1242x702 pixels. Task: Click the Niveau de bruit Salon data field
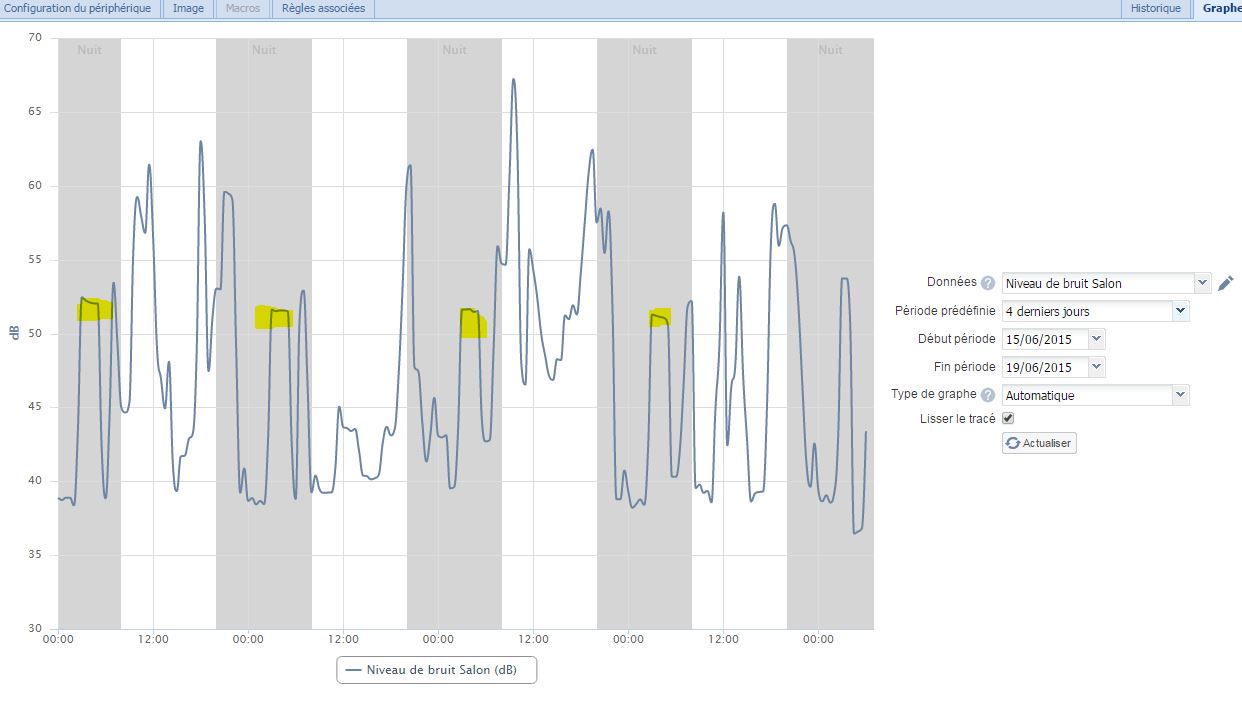coord(1097,283)
